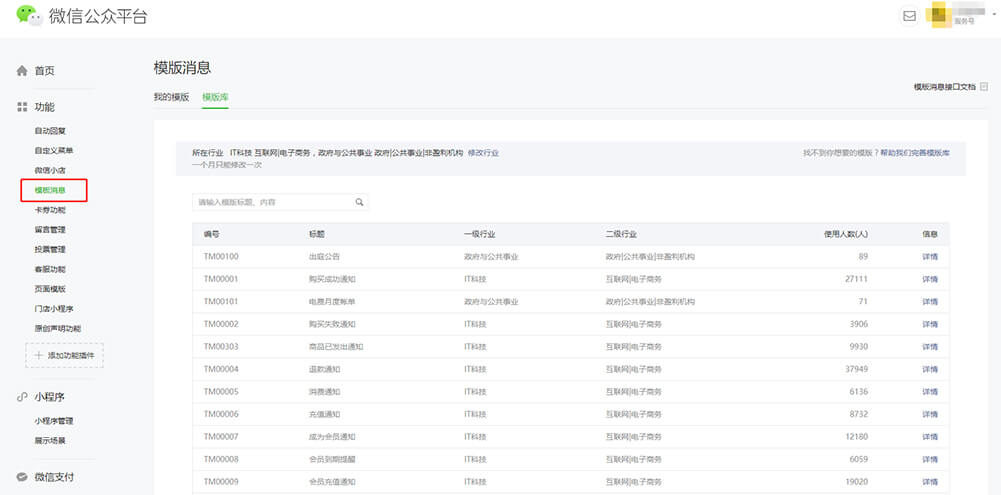Click the 添加功能插件 button
The width and height of the screenshot is (1001, 495).
click(x=64, y=355)
